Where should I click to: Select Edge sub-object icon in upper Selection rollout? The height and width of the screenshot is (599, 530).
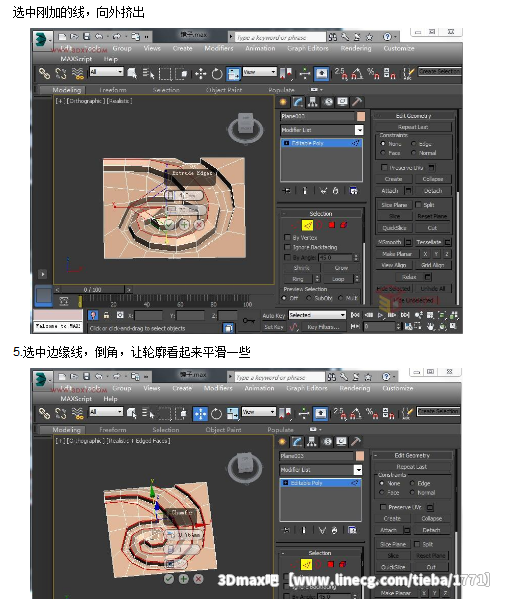(x=307, y=225)
